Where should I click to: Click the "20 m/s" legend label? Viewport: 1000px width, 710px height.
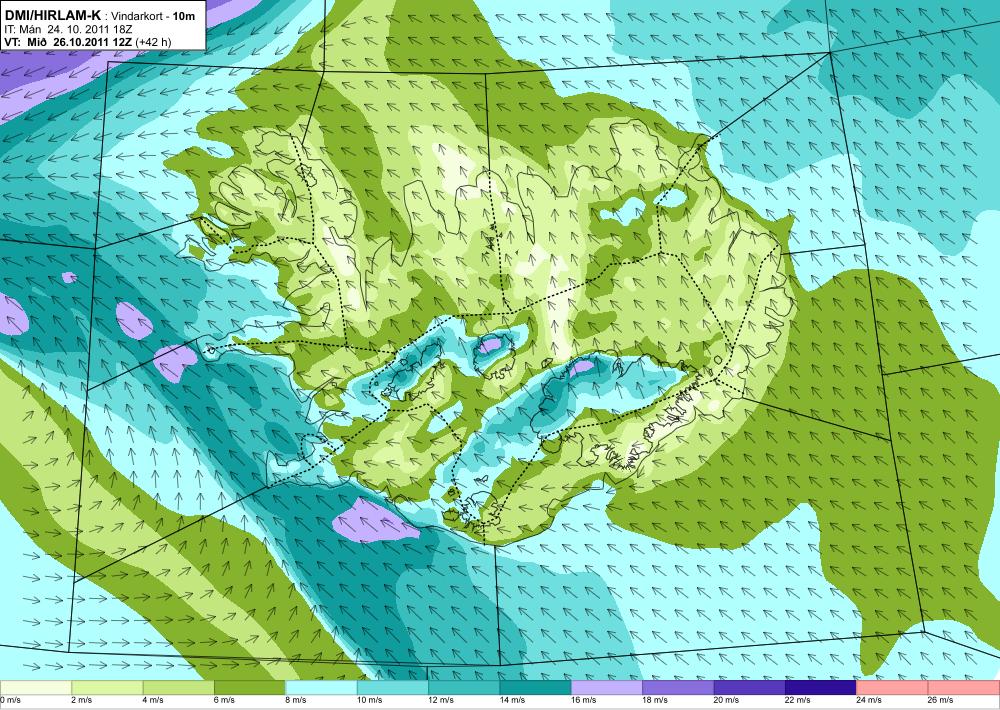point(726,700)
